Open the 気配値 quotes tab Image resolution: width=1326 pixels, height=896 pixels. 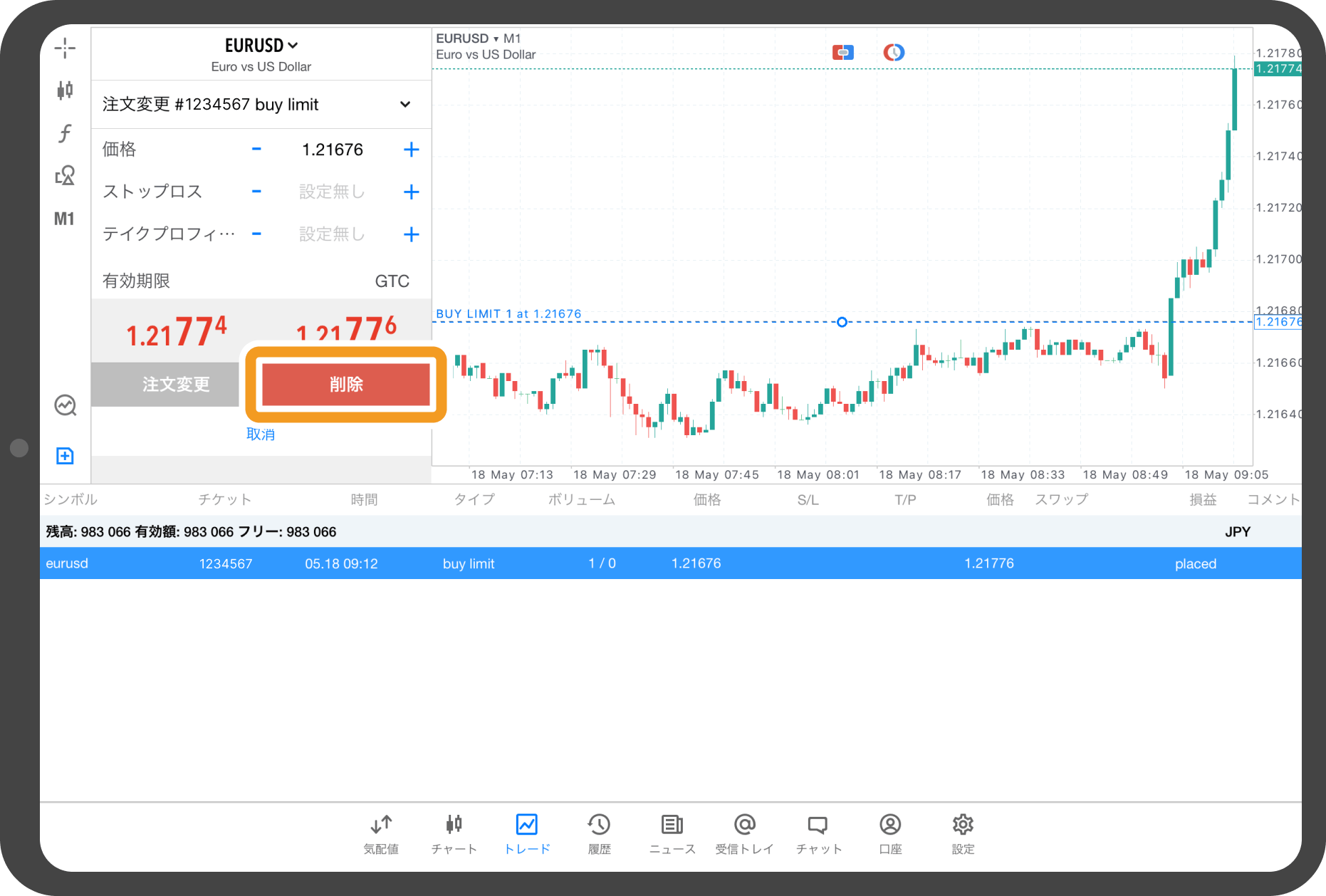[x=381, y=834]
